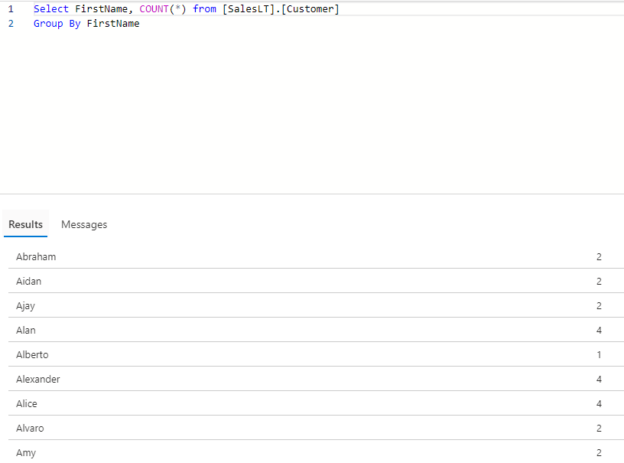Click the Abraham result row

click(316, 257)
